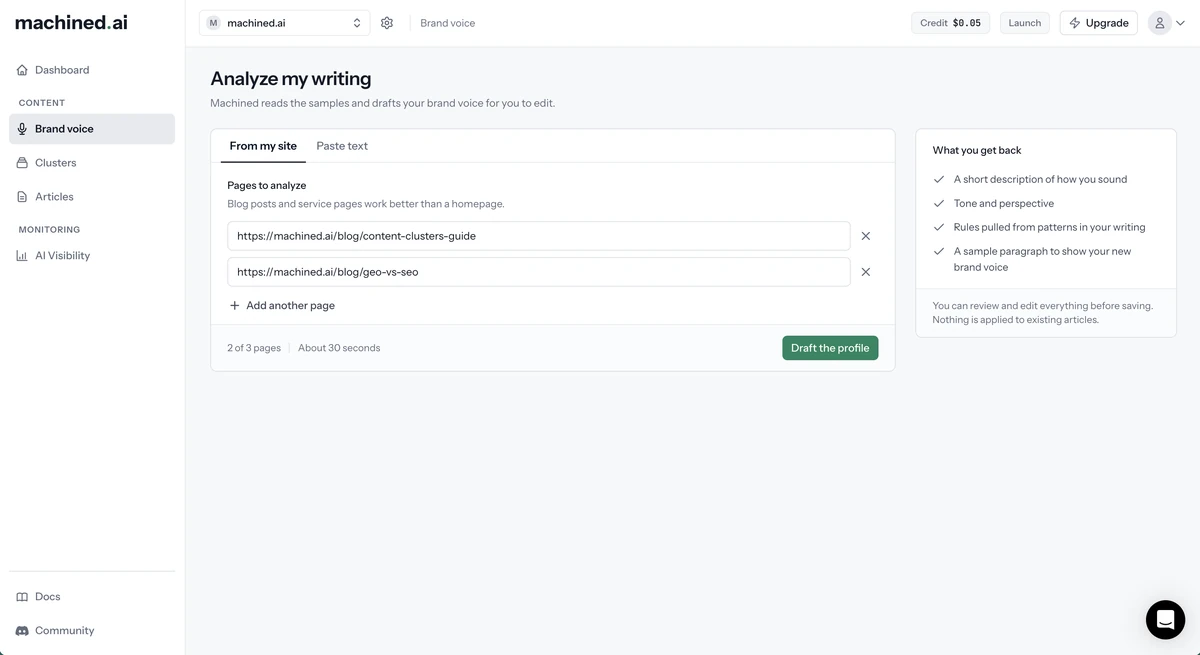Click the Draft the profile button
This screenshot has width=1200, height=655.
point(830,348)
